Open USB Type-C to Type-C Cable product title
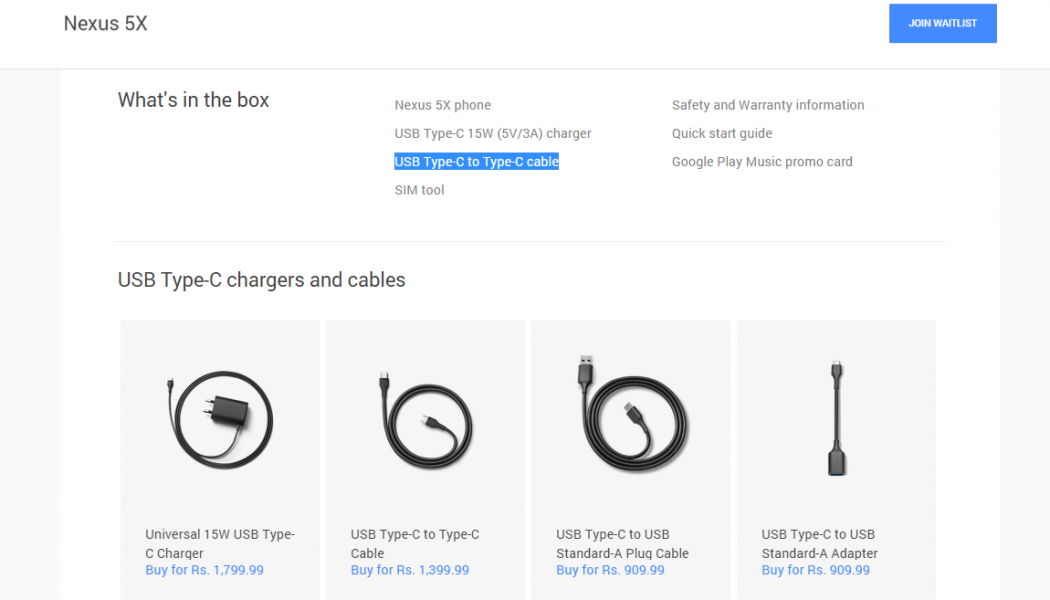Screen dimensions: 1050x600 pos(415,543)
